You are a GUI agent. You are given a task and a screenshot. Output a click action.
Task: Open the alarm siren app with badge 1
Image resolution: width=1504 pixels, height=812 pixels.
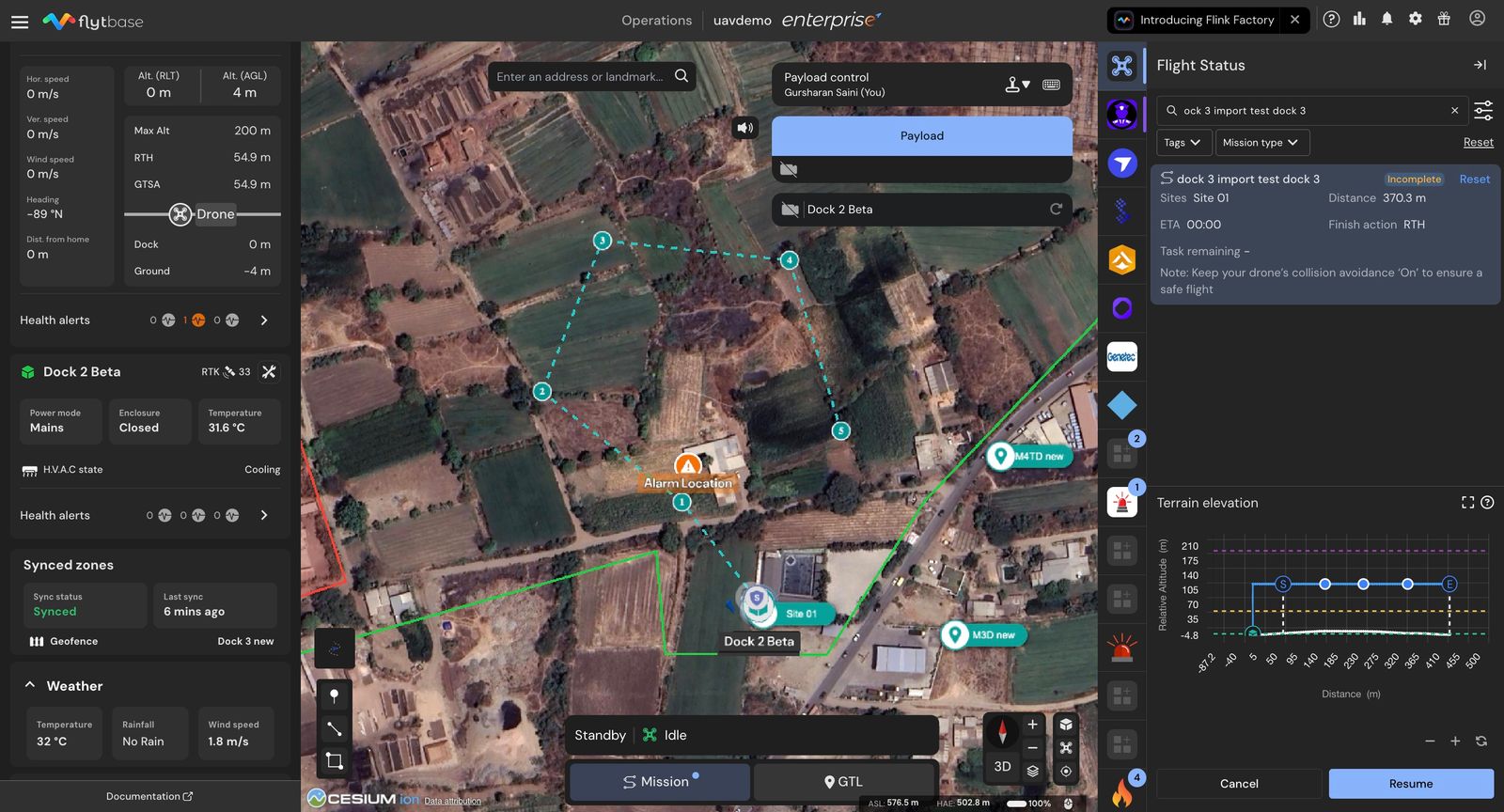pyautogui.click(x=1122, y=503)
